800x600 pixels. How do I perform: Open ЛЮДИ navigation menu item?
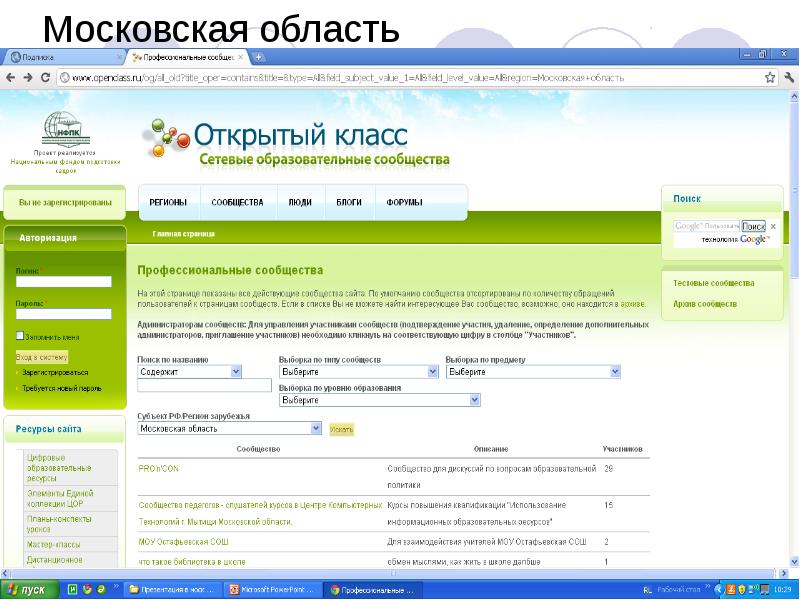[x=300, y=203]
